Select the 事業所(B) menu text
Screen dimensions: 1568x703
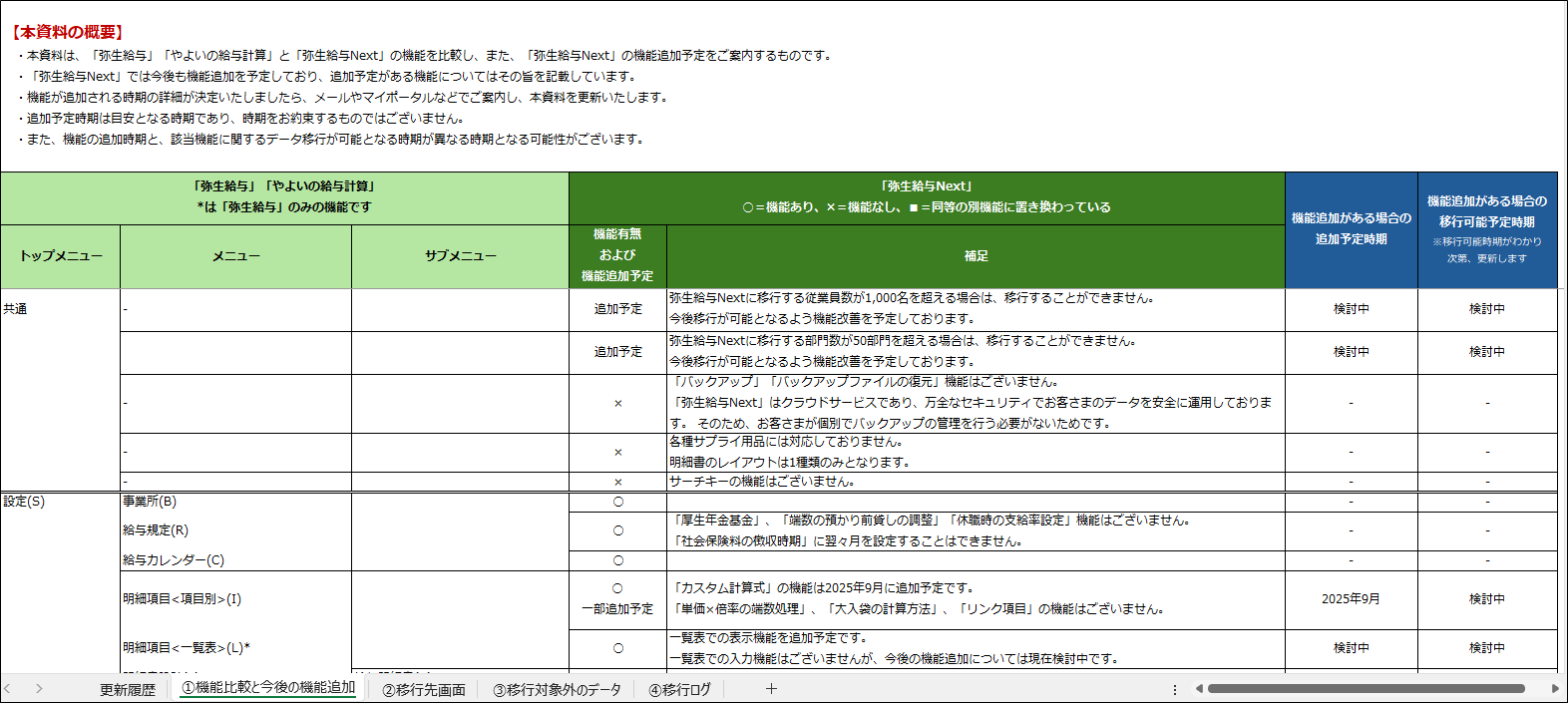[150, 502]
